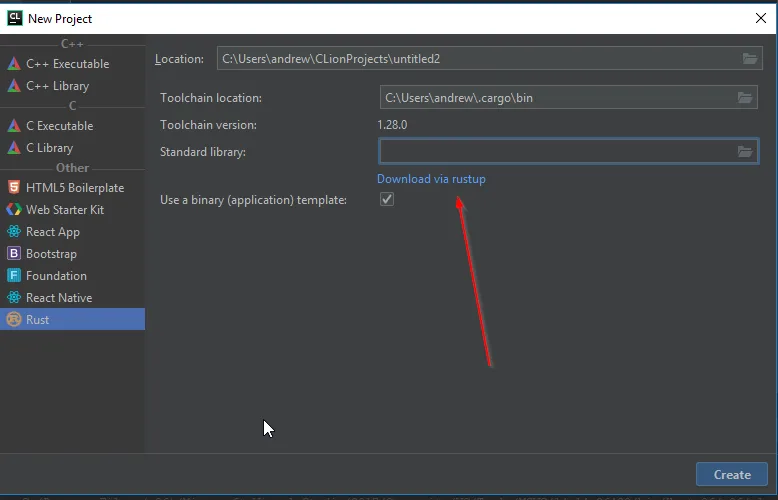
Task: Select the C++ Library project type
Action: (x=72, y=86)
